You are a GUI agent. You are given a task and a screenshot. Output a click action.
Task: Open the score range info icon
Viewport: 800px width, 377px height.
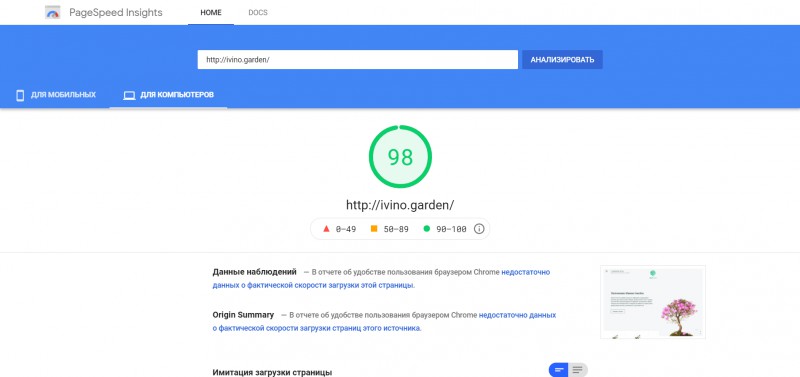(x=479, y=229)
